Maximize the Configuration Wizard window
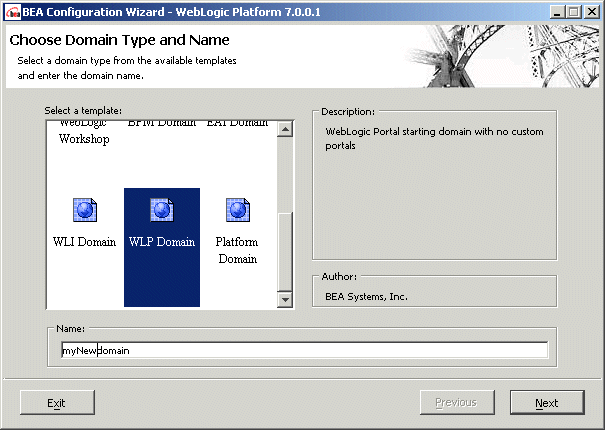605x430 pixels. coord(574,12)
